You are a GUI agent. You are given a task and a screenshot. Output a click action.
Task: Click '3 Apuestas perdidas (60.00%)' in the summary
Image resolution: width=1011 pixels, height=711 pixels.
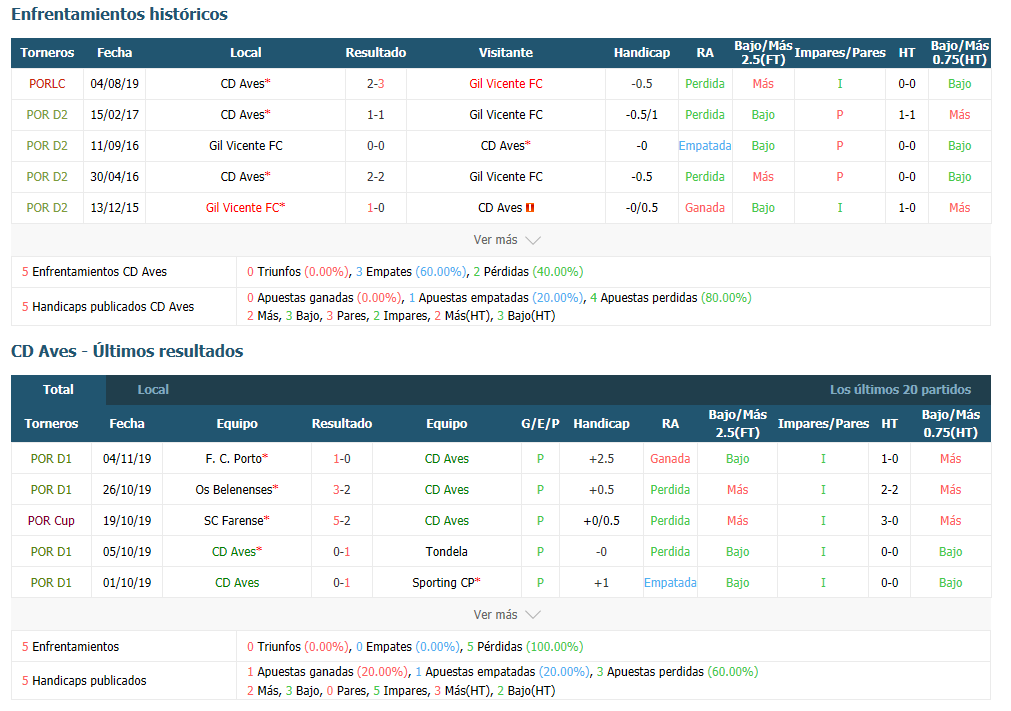[677, 672]
